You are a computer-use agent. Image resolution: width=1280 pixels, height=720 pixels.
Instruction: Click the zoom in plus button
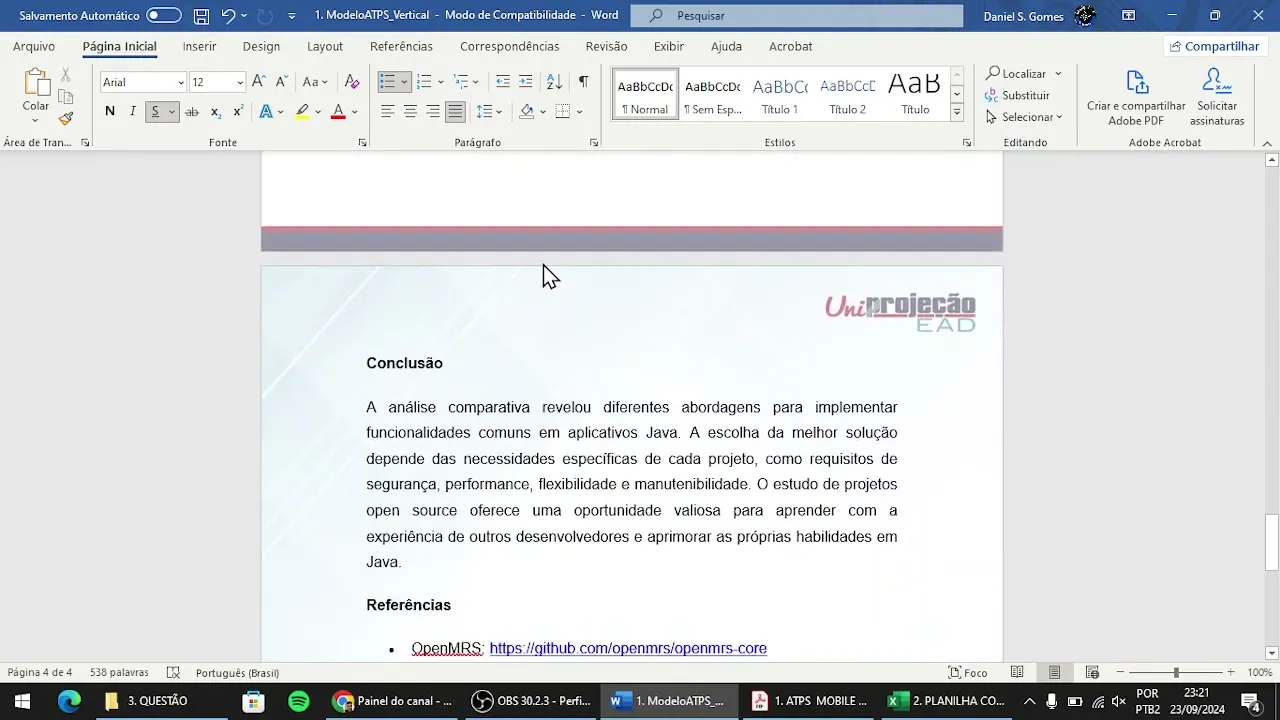tap(1230, 672)
